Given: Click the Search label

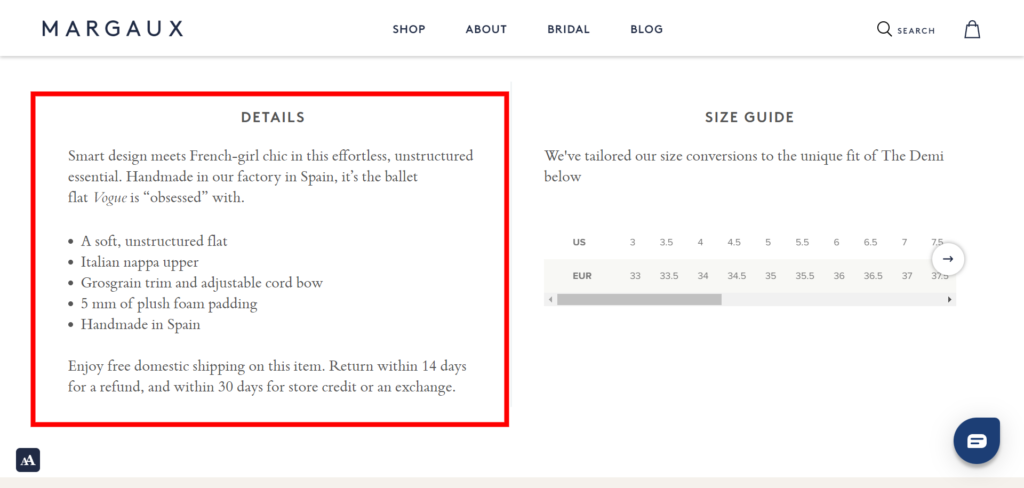Looking at the screenshot, I should [916, 31].
